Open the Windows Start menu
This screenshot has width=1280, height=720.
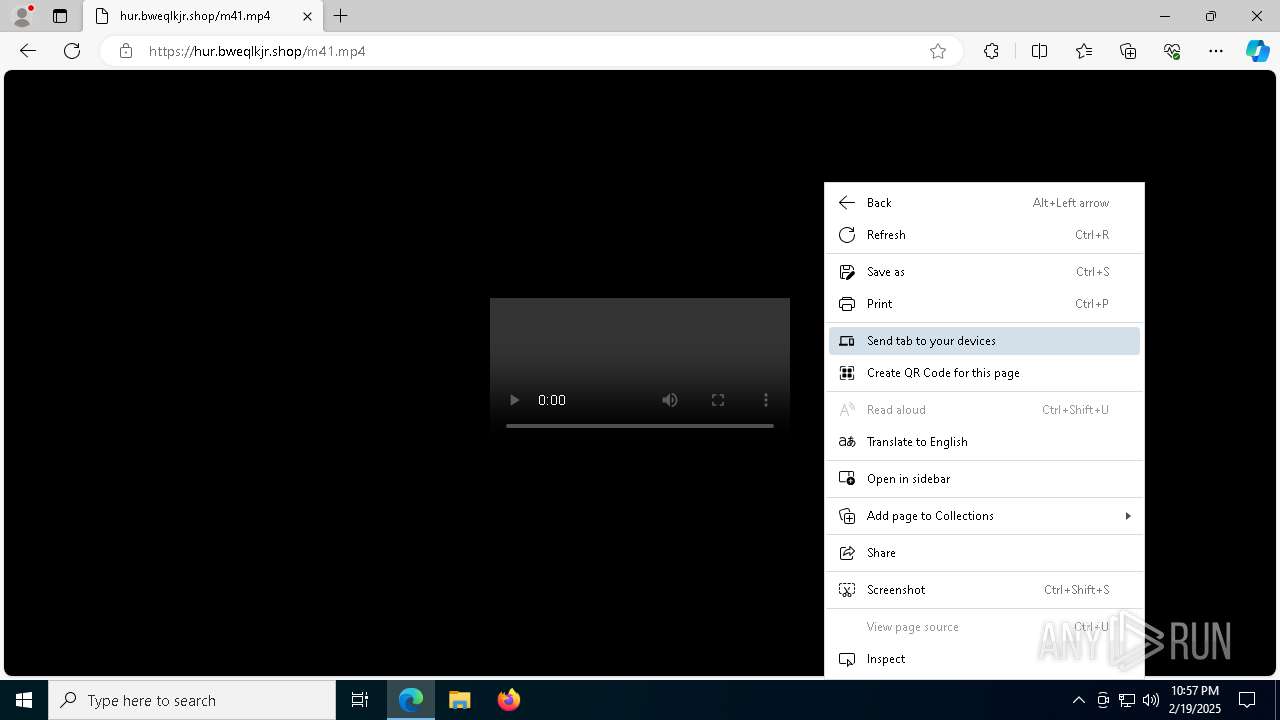click(24, 700)
